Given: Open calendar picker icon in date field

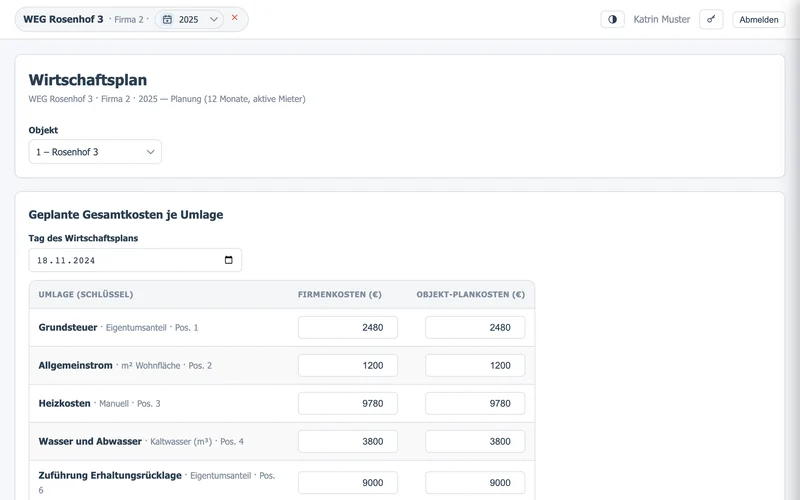Looking at the screenshot, I should coord(229,260).
